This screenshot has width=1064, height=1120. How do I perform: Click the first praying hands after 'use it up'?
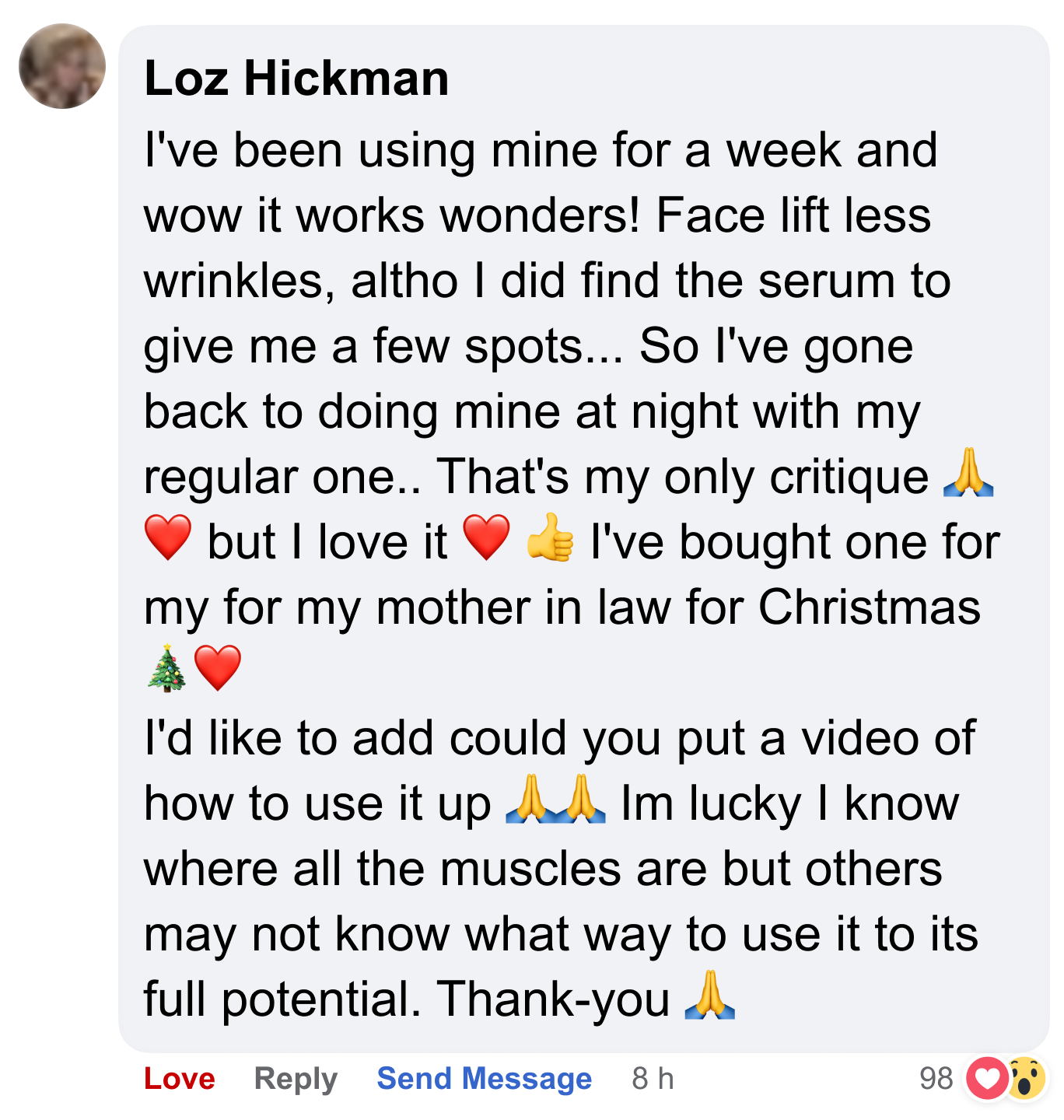pyautogui.click(x=530, y=799)
